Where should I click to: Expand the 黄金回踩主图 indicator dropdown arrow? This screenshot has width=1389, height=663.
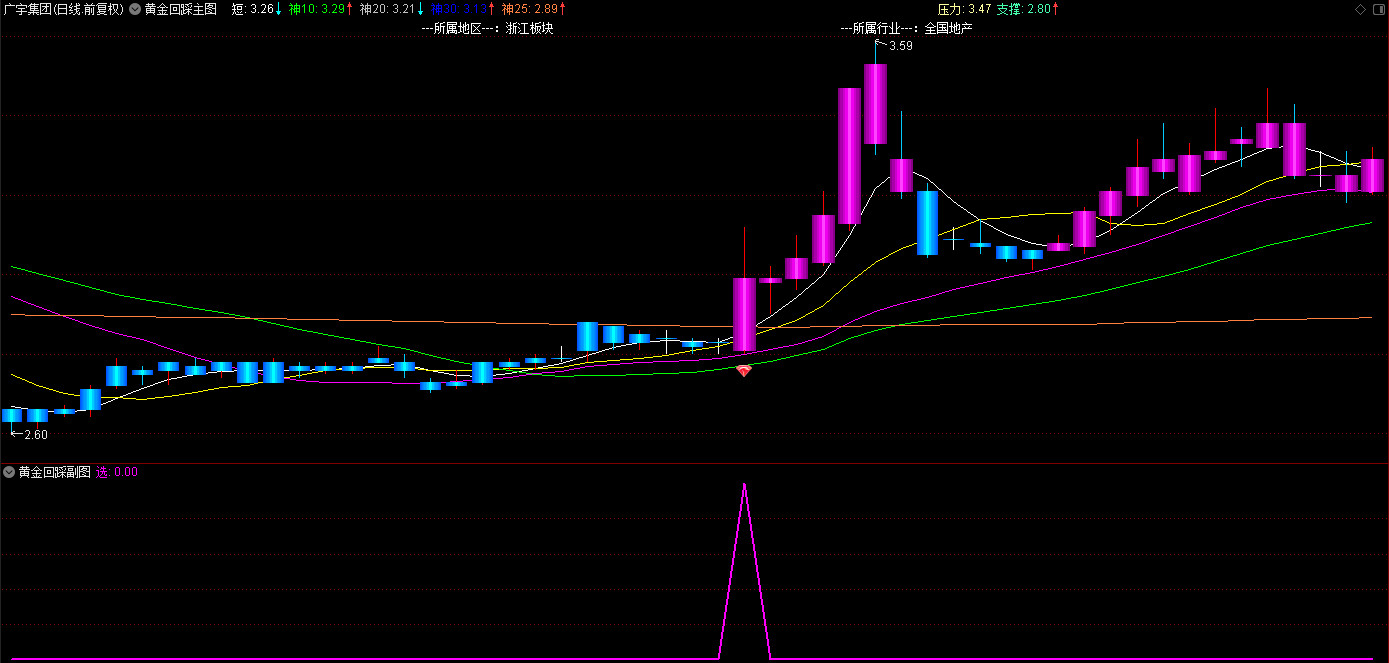tap(134, 9)
